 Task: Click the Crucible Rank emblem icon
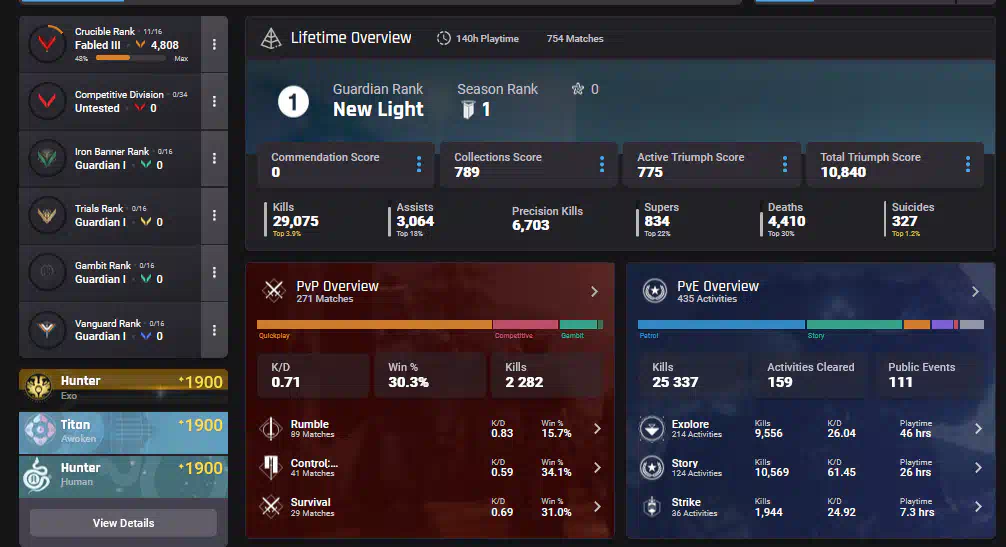pos(46,44)
